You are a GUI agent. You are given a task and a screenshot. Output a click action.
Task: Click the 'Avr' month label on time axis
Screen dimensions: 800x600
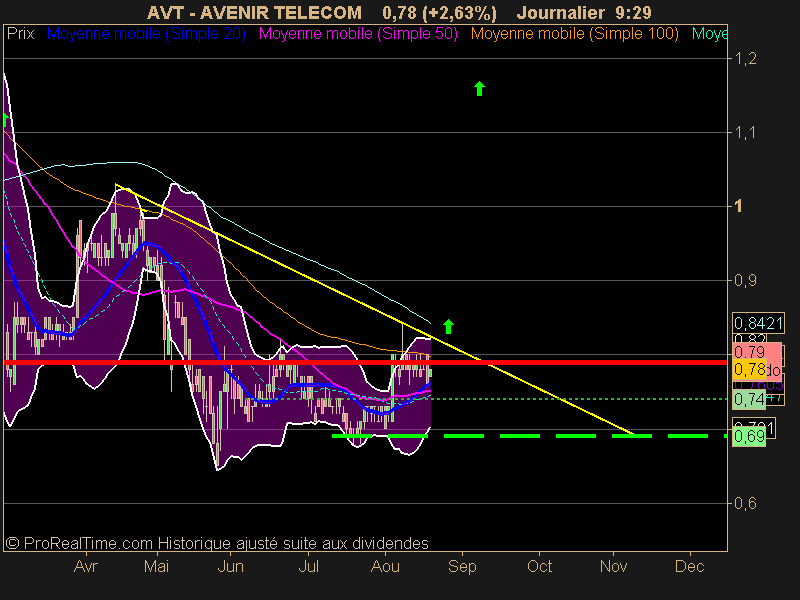pyautogui.click(x=86, y=566)
